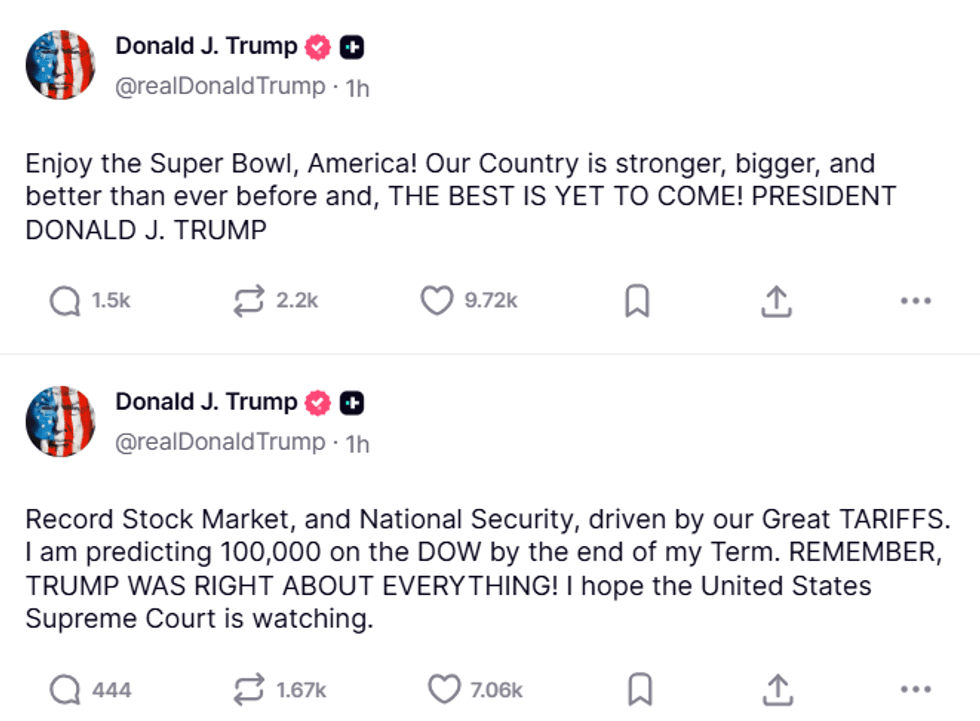Like the Stock Market post
The width and height of the screenshot is (980, 721).
point(444,689)
